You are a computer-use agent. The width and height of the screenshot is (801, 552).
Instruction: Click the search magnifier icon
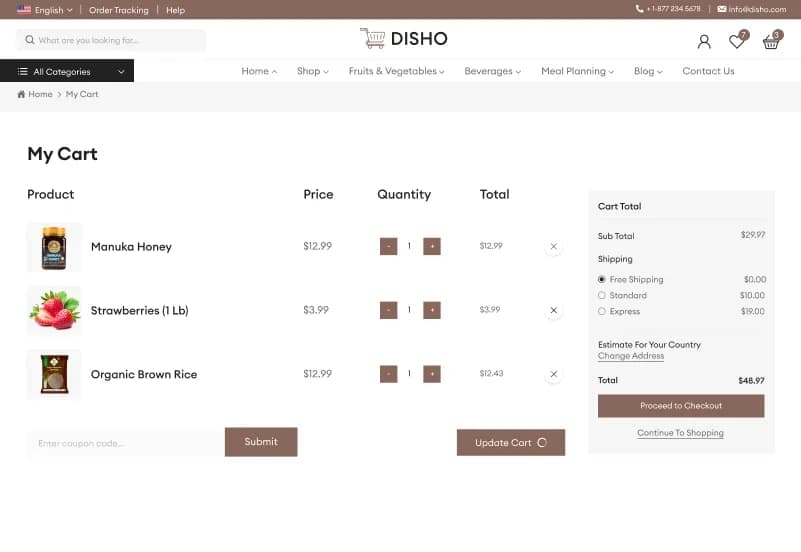(30, 40)
